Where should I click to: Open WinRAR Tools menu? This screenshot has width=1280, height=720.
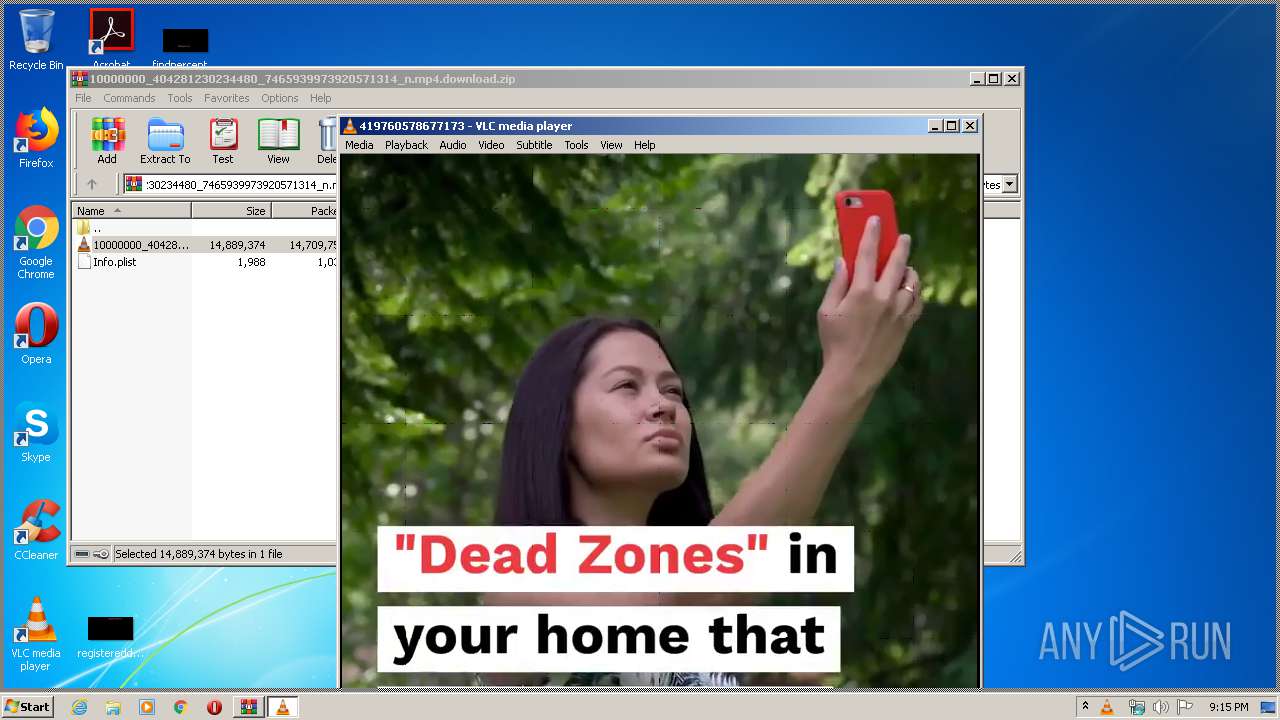pos(180,98)
